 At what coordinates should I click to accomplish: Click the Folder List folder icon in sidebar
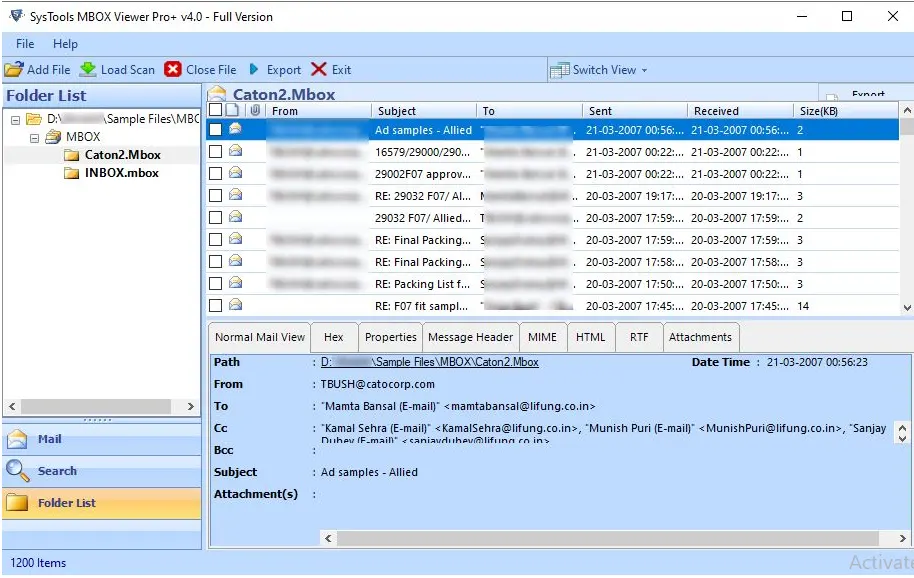pos(17,503)
